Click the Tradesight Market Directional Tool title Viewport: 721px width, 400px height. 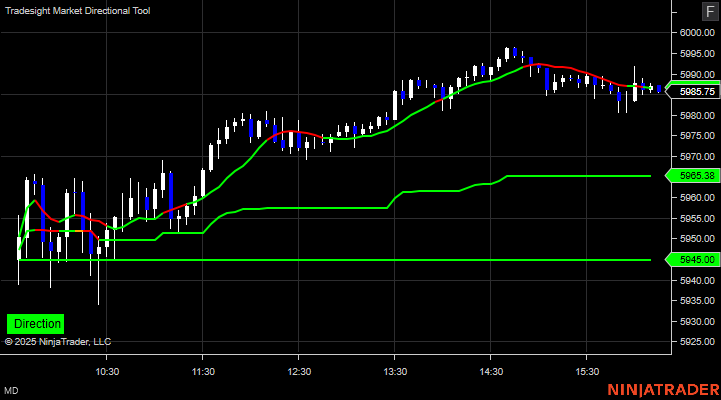78,11
